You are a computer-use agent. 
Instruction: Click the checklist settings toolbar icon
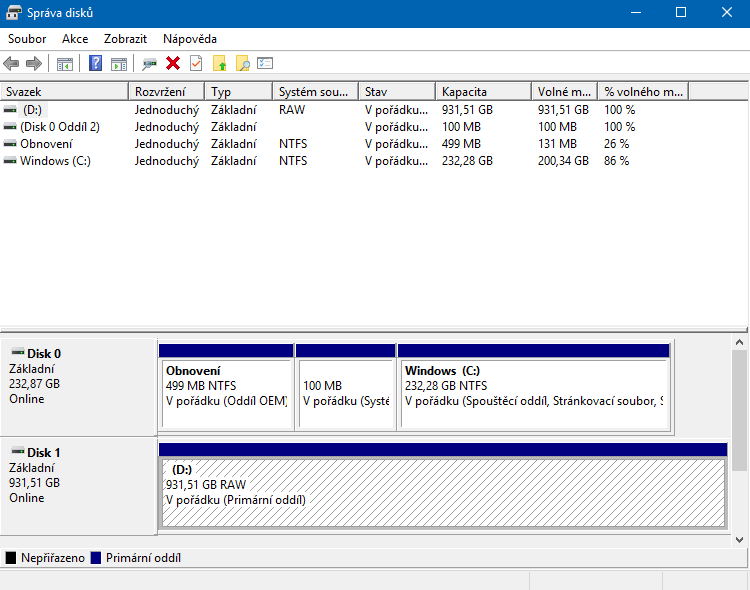(x=265, y=64)
